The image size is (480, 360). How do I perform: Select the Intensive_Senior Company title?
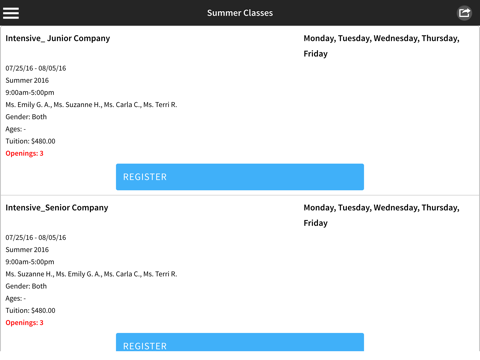tap(57, 208)
